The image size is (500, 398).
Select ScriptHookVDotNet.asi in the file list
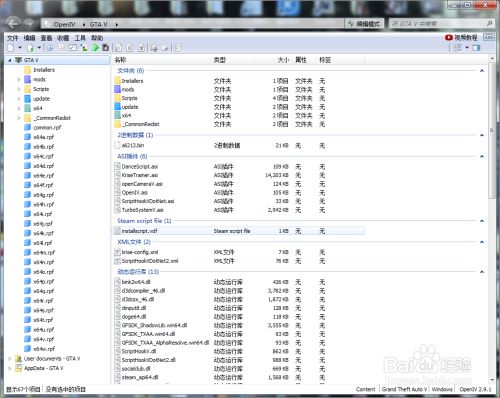point(148,201)
